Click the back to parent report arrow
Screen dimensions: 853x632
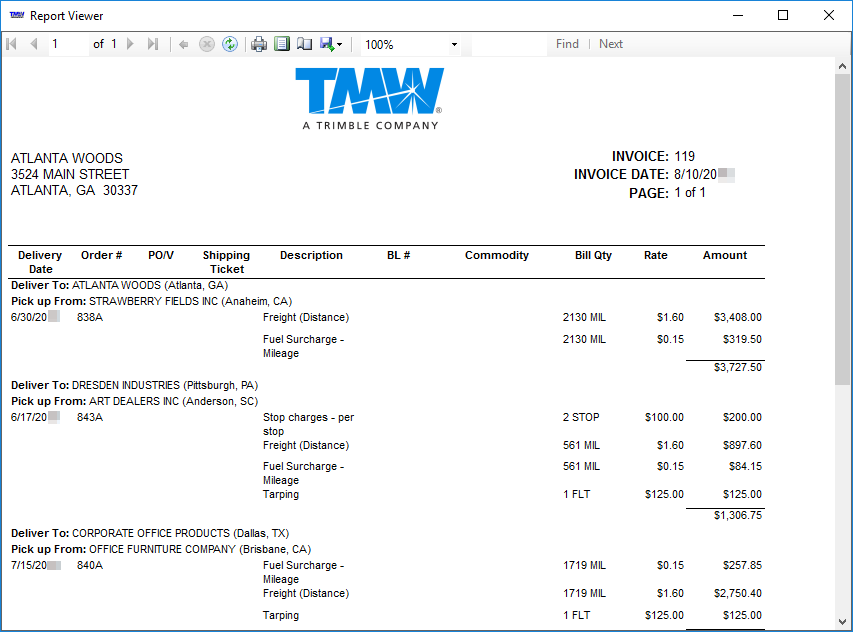coord(184,45)
